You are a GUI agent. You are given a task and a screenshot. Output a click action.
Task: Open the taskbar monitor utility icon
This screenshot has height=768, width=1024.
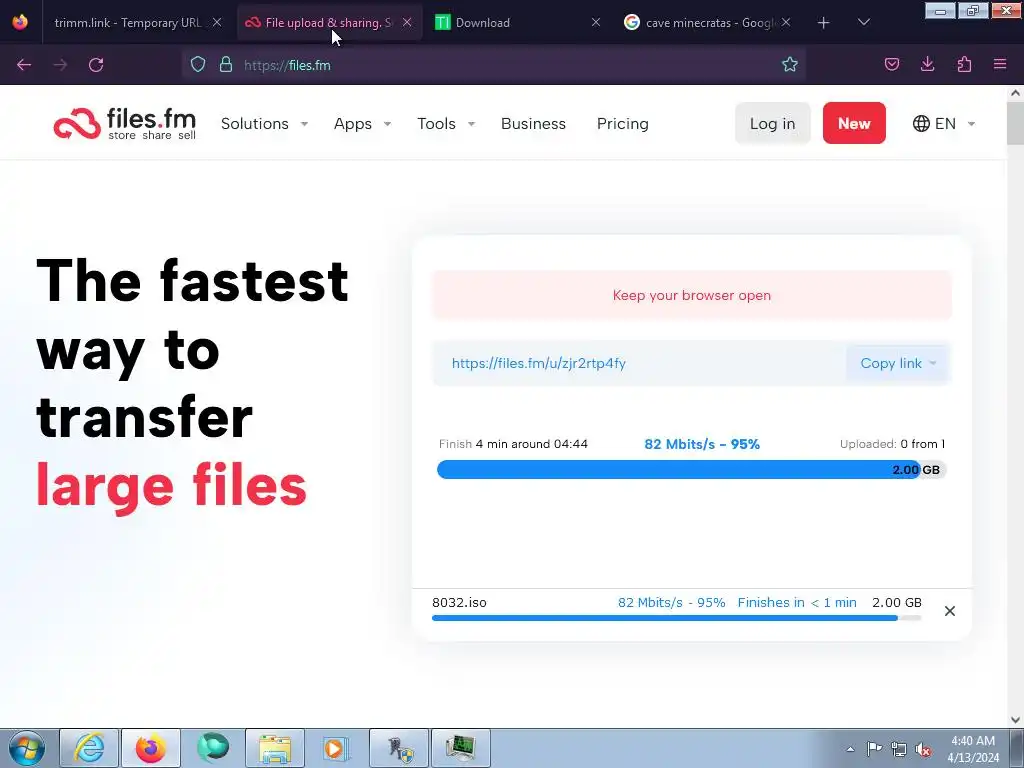(x=460, y=748)
